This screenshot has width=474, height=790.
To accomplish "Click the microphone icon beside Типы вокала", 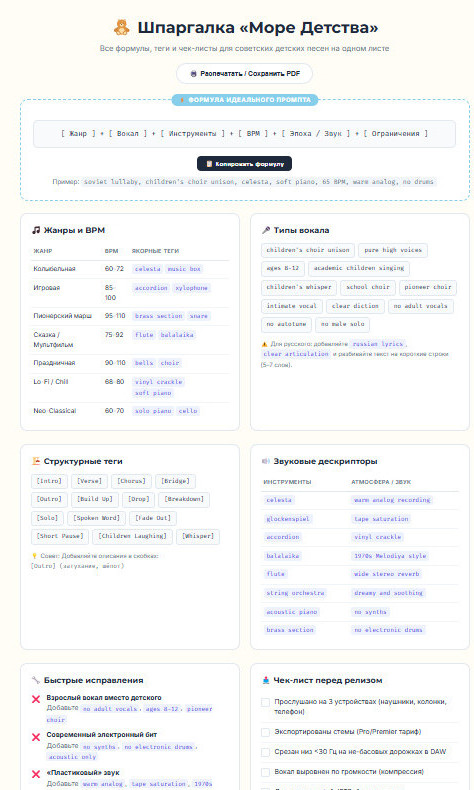I will tap(266, 230).
